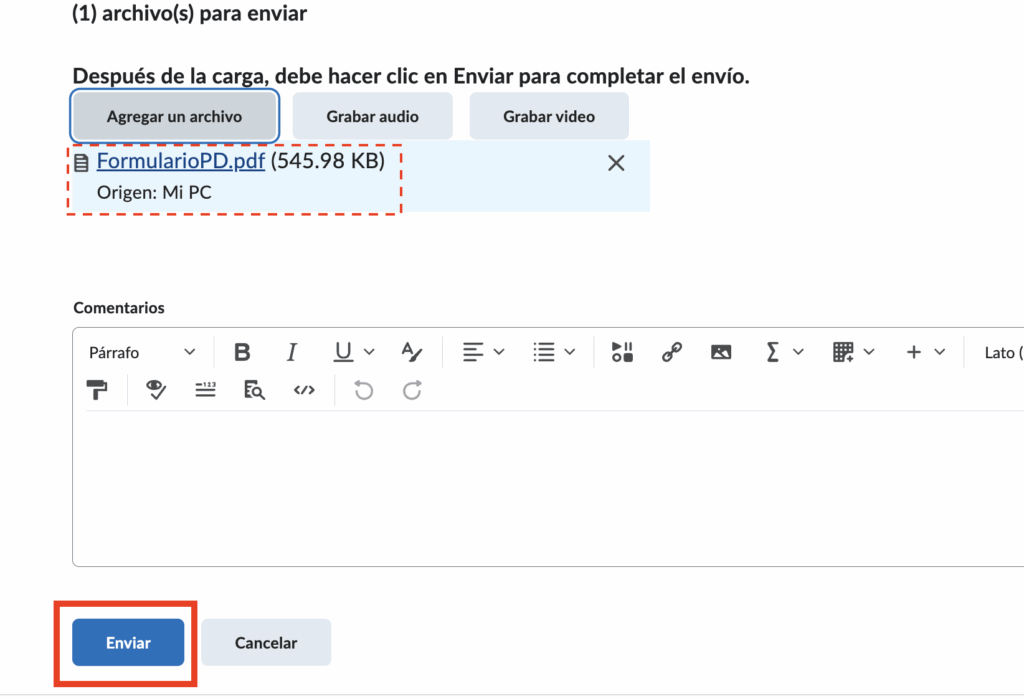Open the equation sigma menu
Screen dimensions: 1024x699
click(x=783, y=352)
